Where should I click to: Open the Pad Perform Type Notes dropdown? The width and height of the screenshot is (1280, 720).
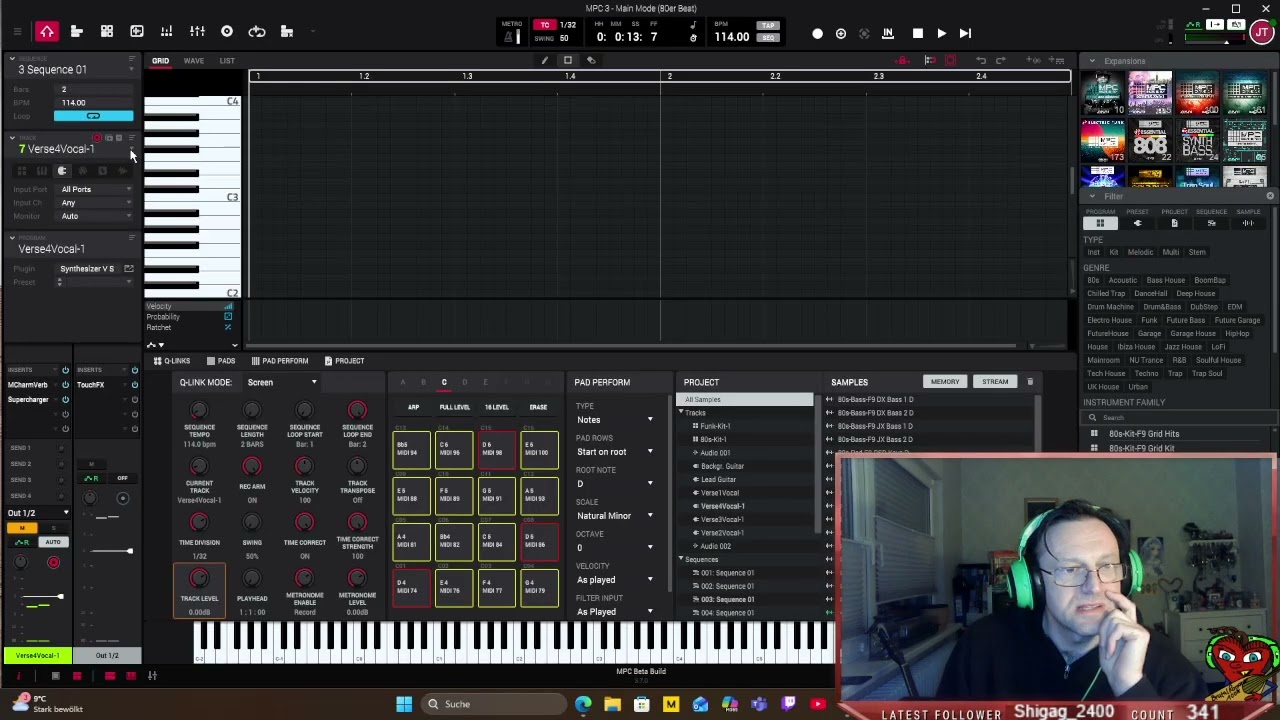click(614, 420)
